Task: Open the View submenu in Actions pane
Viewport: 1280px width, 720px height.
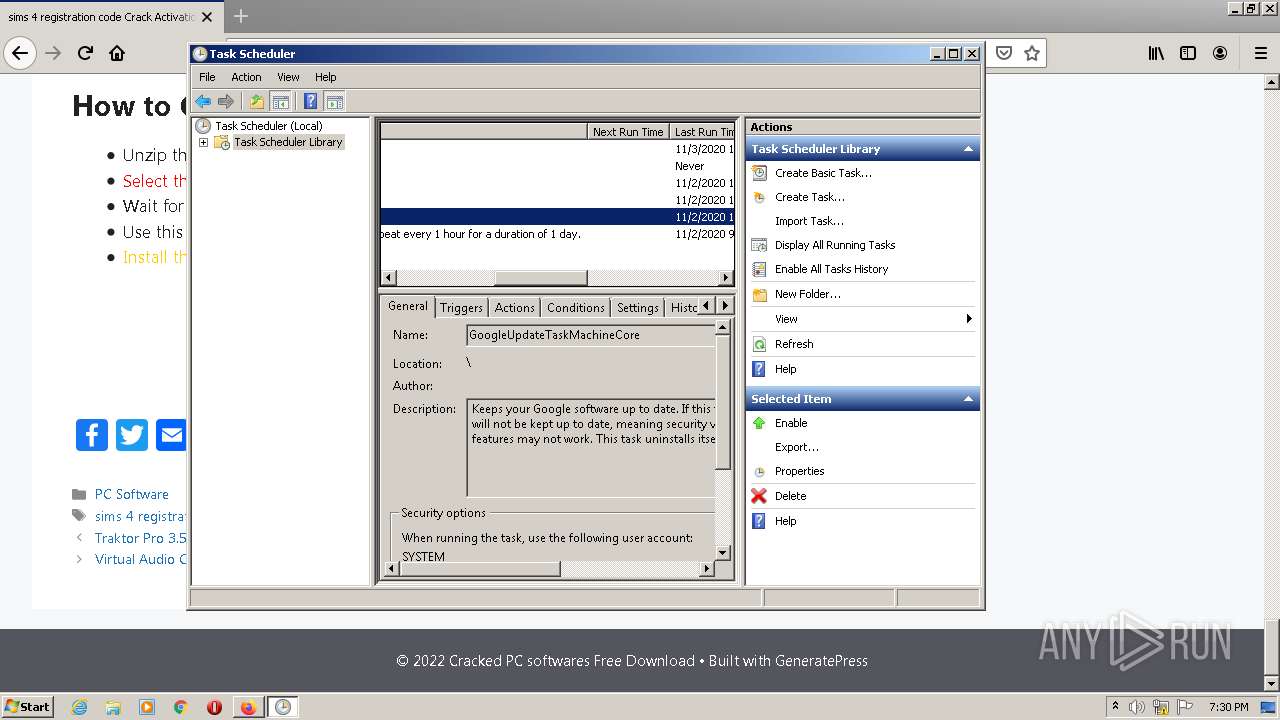Action: (786, 319)
